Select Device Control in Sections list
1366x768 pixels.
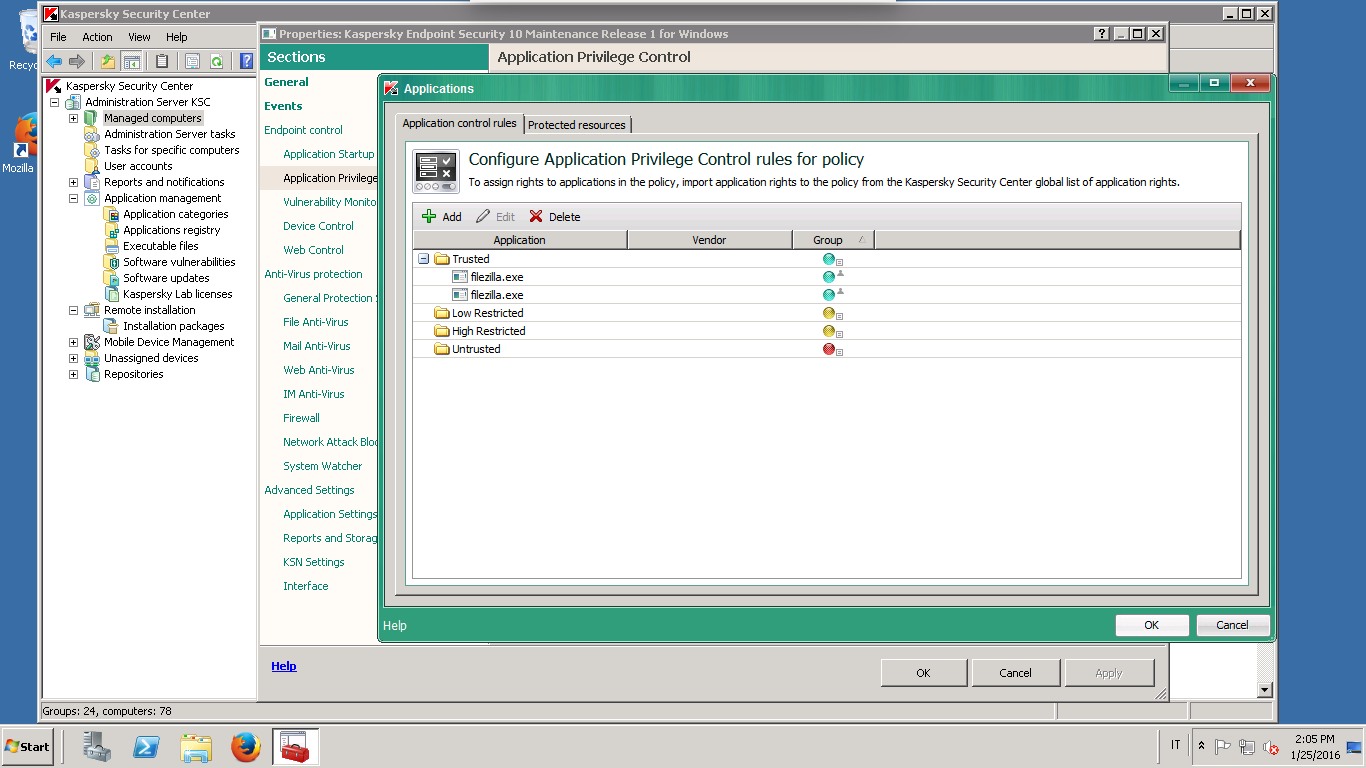pyautogui.click(x=318, y=226)
